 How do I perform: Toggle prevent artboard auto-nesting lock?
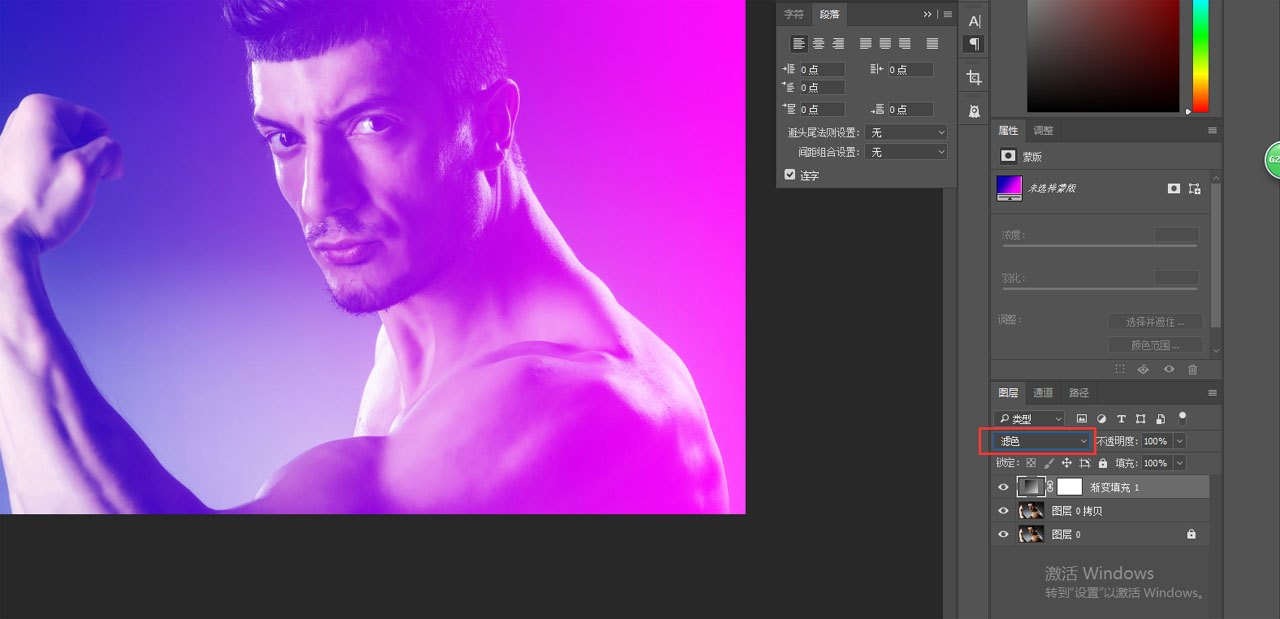(1085, 463)
